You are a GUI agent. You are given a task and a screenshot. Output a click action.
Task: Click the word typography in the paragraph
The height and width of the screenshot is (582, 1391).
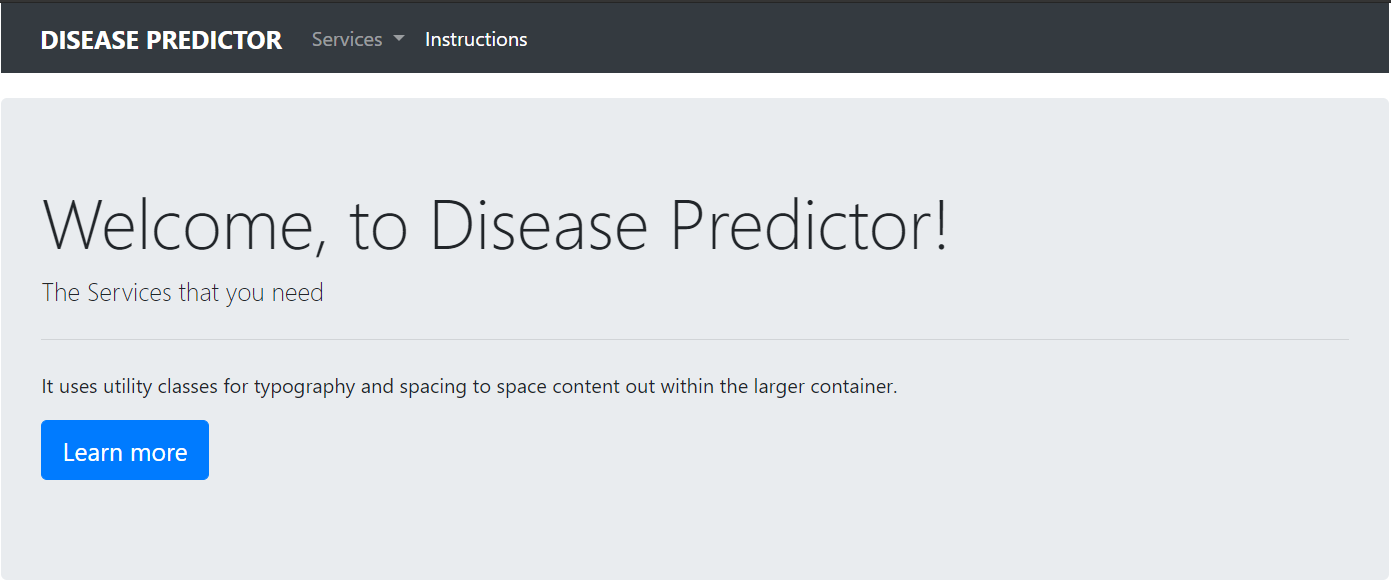pos(304,387)
